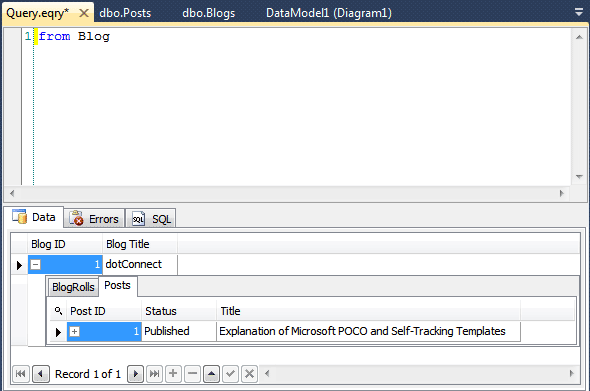Go to the last record
Image resolution: width=590 pixels, height=391 pixels.
(x=155, y=374)
